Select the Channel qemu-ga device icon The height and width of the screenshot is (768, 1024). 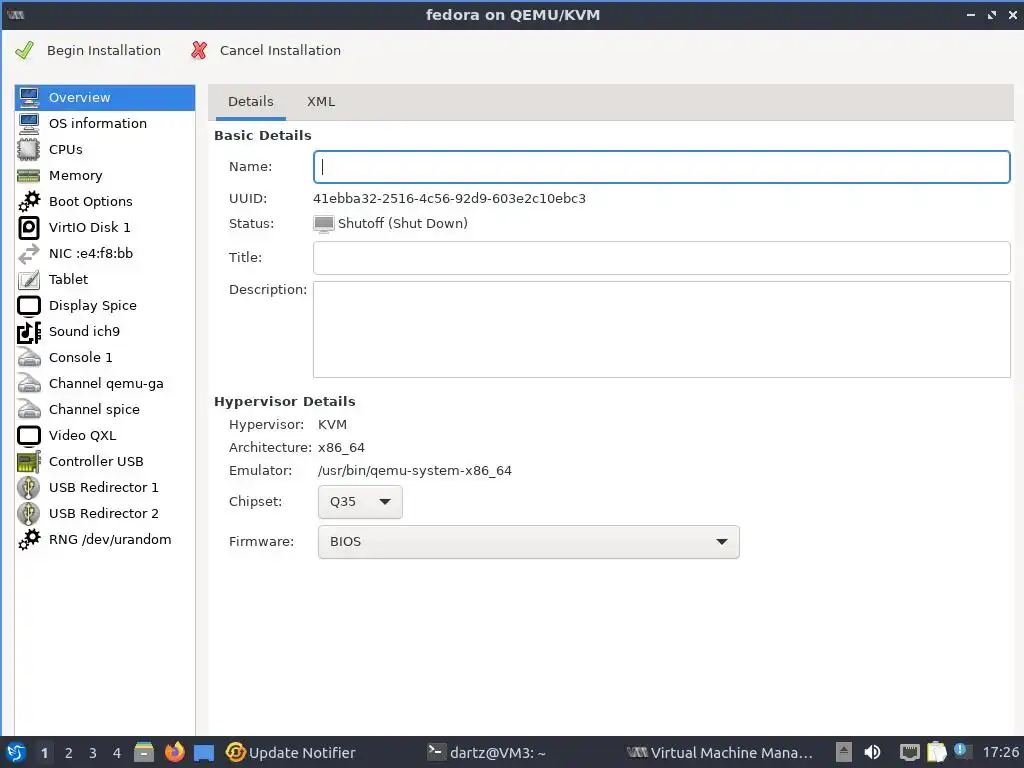pos(29,383)
